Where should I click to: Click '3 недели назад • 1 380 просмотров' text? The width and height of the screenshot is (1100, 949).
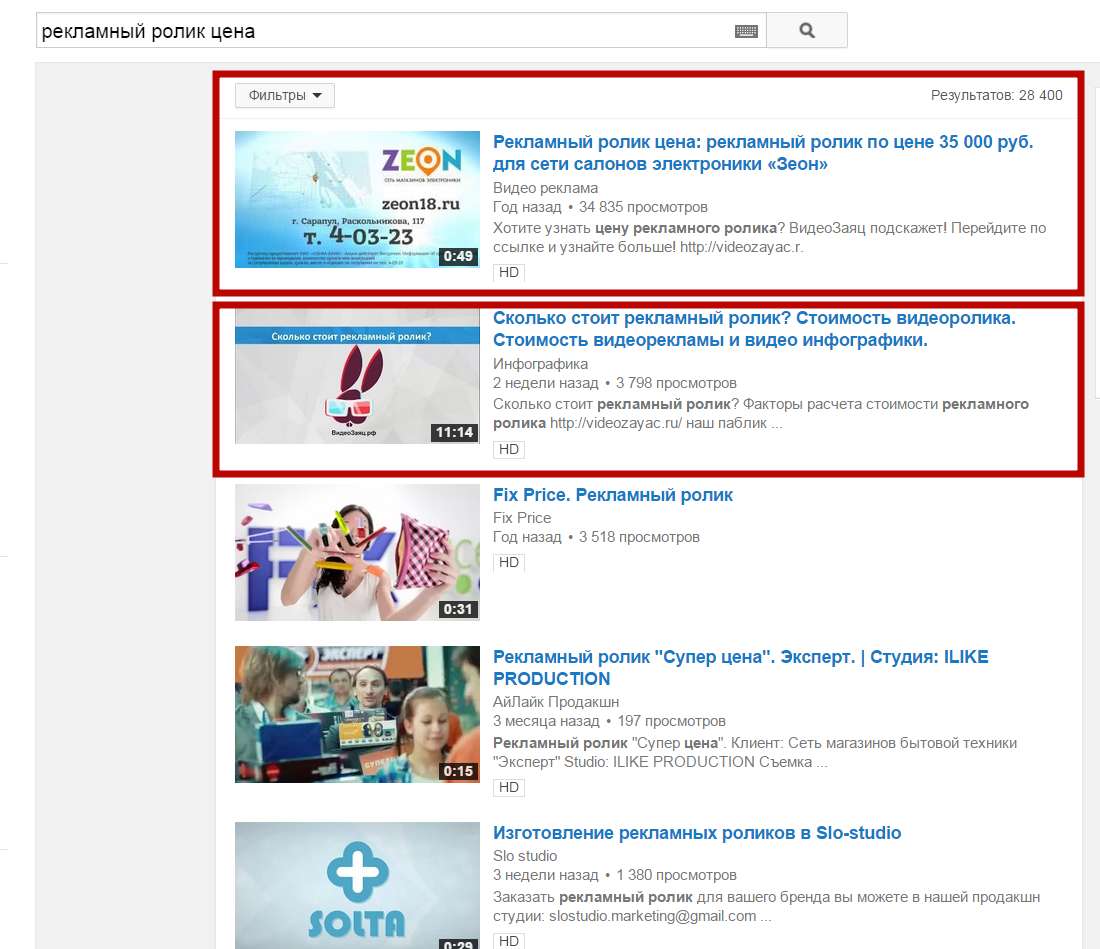pos(615,875)
